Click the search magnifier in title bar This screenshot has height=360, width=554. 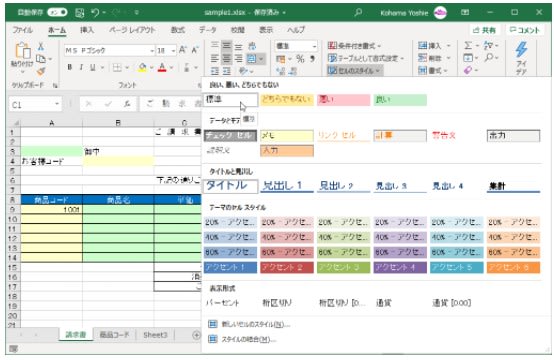point(358,13)
